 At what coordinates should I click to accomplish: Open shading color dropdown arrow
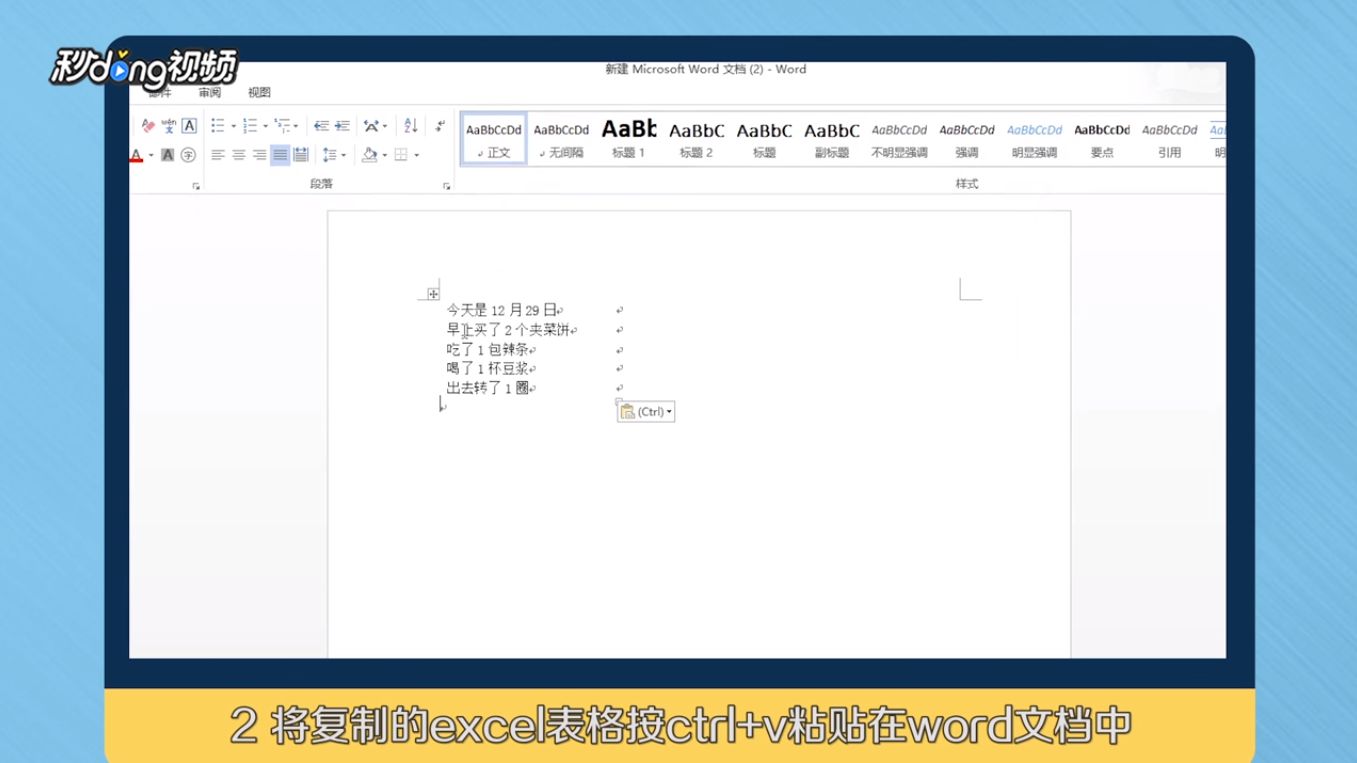(385, 155)
